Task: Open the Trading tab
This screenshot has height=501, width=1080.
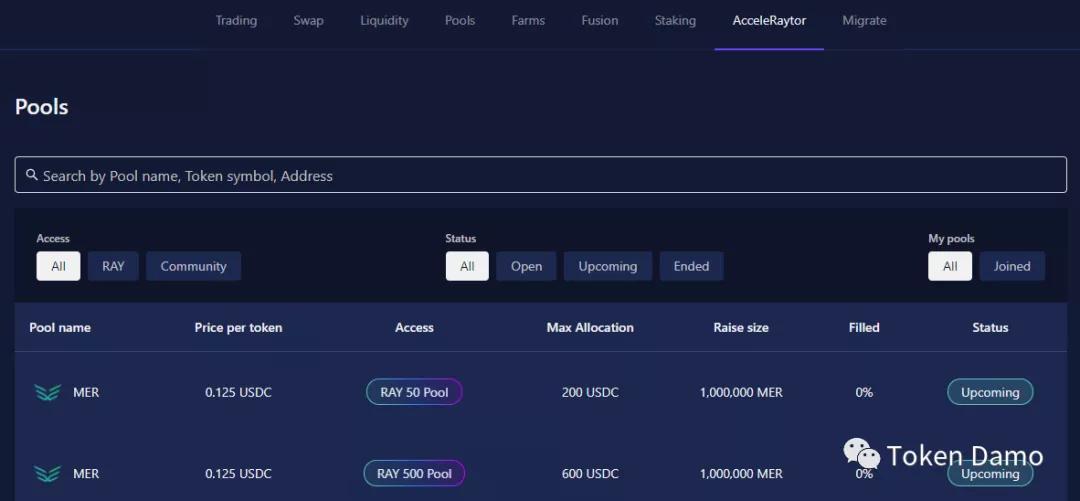Action: point(236,21)
